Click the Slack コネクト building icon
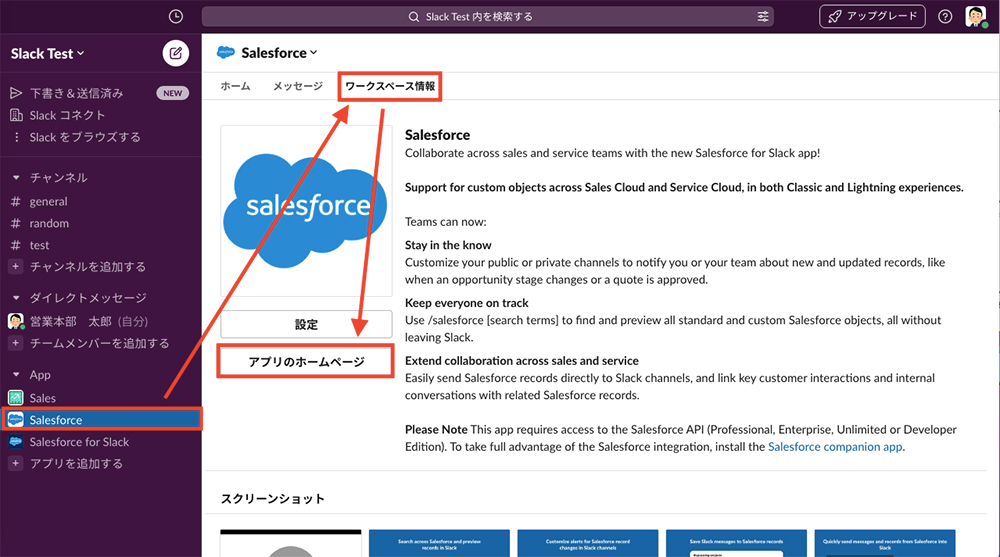Image resolution: width=1000 pixels, height=557 pixels. tap(16, 115)
